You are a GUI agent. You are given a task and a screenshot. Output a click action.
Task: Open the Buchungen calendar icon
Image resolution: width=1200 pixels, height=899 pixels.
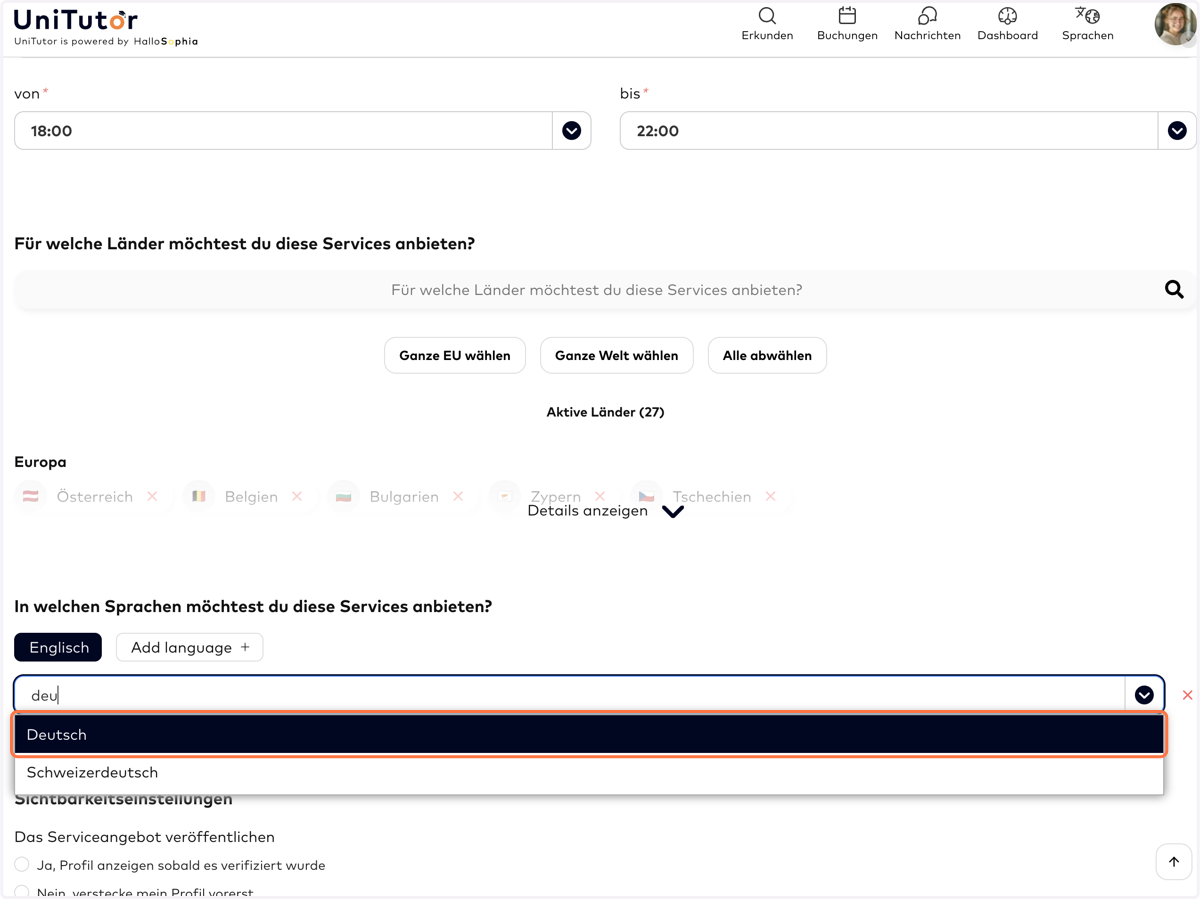coord(847,16)
